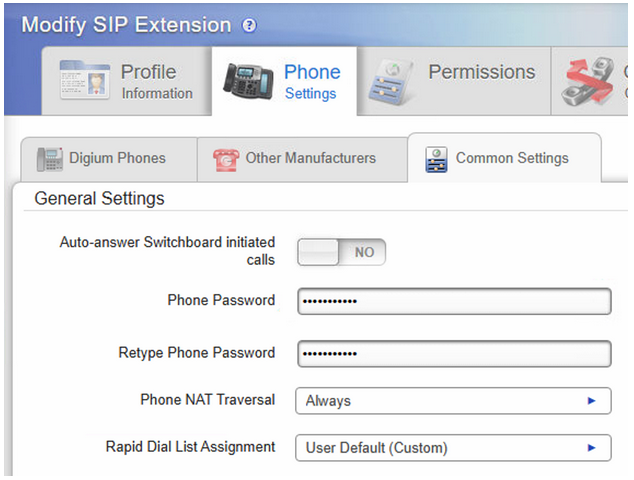634x480 pixels.
Task: Click the General Settings section header
Action: [99, 199]
